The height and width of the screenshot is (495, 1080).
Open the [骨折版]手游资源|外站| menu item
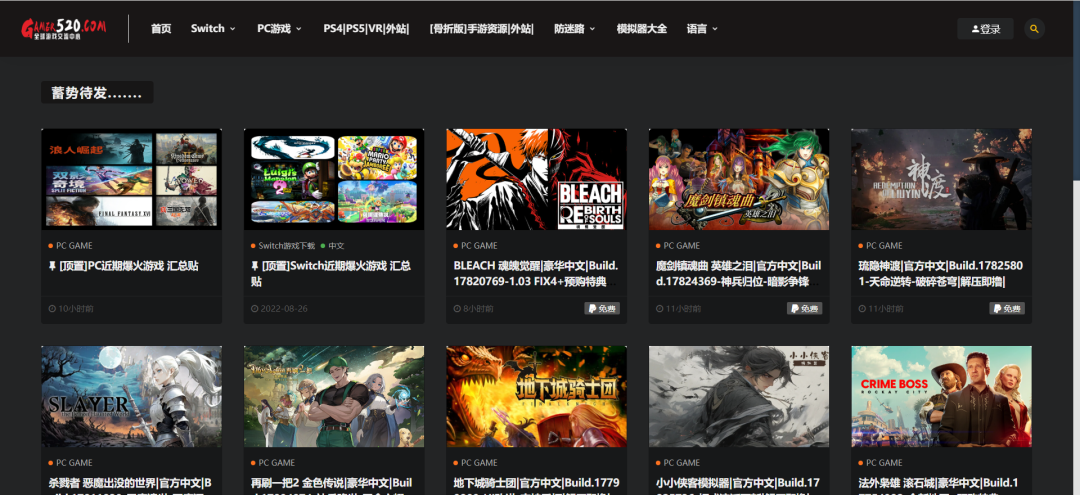click(x=481, y=29)
